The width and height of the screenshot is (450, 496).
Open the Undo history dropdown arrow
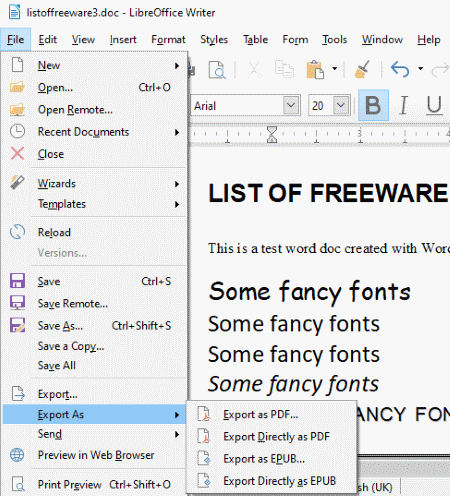point(421,69)
